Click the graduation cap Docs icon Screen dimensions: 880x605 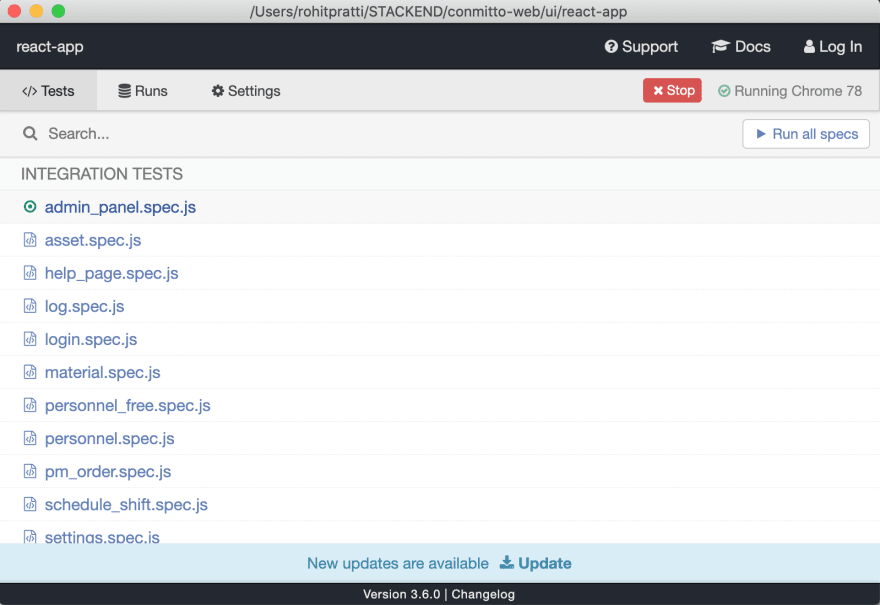pos(720,47)
